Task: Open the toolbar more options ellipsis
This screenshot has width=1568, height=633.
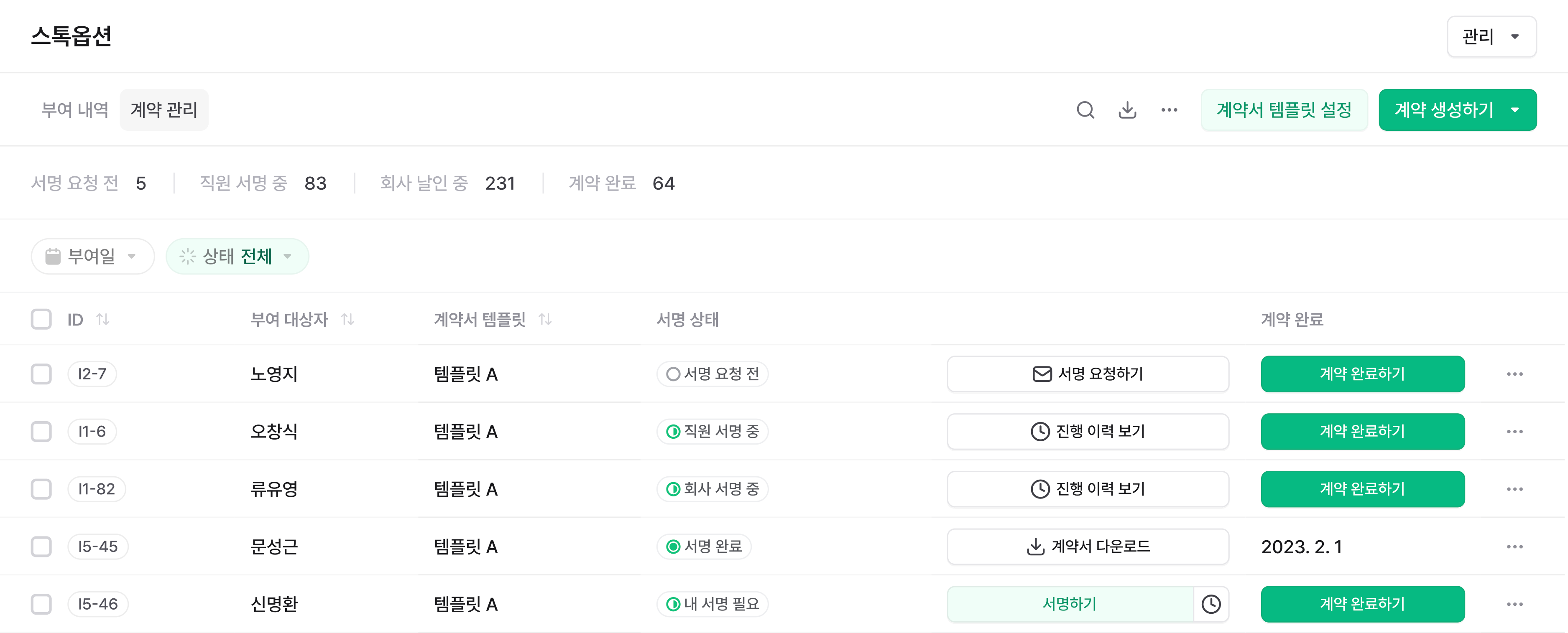Action: tap(1169, 110)
